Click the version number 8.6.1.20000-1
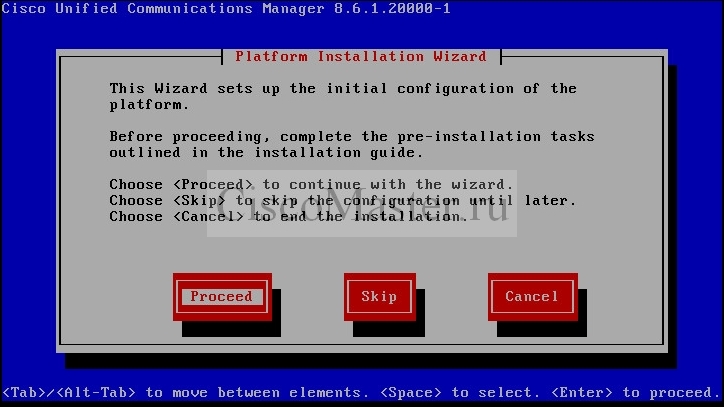This screenshot has width=724, height=407. point(392,8)
